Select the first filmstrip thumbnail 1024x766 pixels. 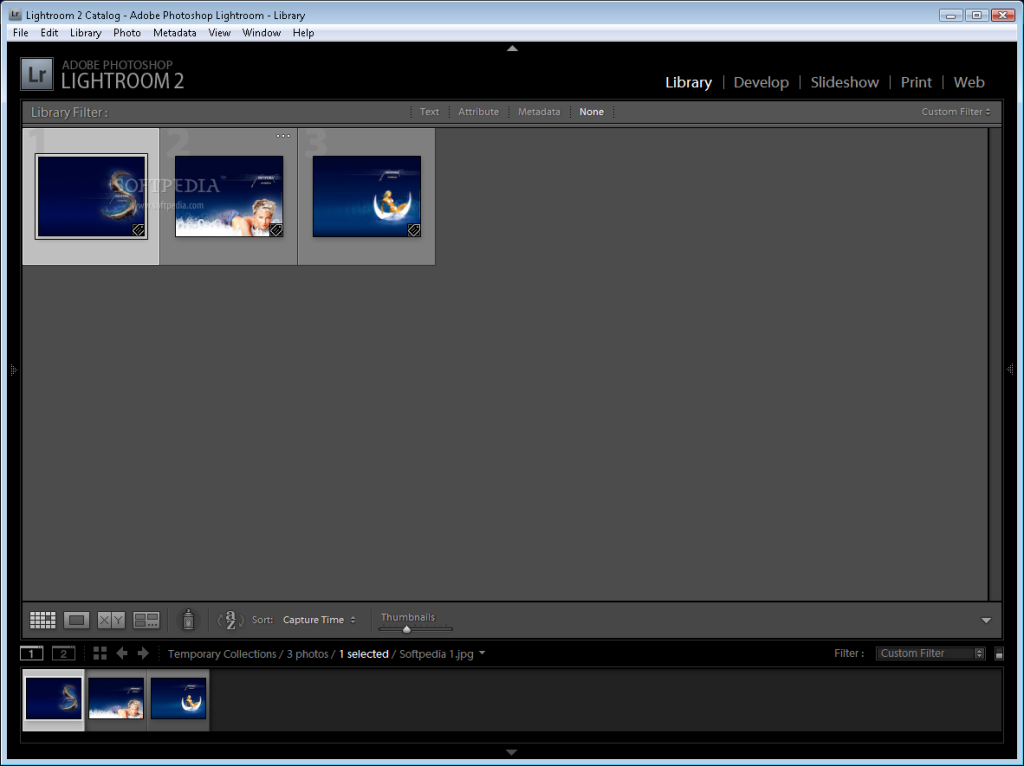click(54, 698)
